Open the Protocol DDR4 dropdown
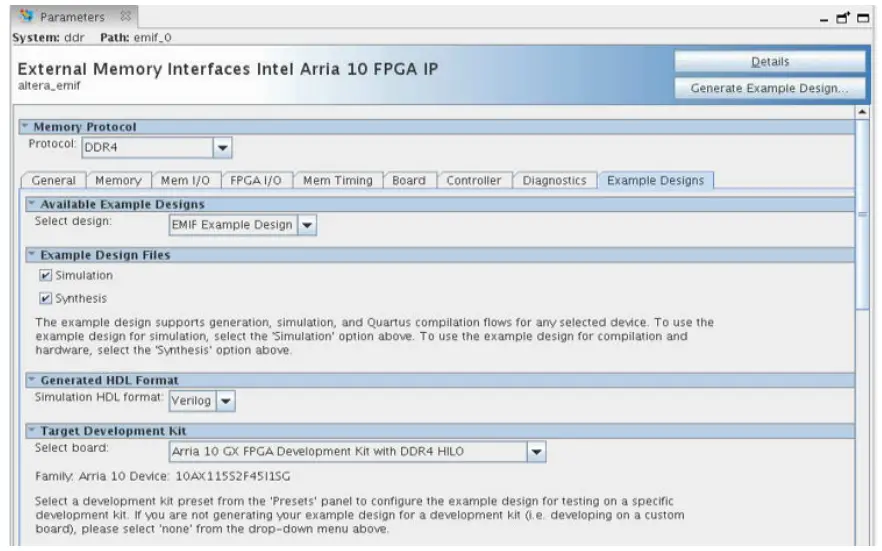This screenshot has width=882, height=551. [222, 148]
